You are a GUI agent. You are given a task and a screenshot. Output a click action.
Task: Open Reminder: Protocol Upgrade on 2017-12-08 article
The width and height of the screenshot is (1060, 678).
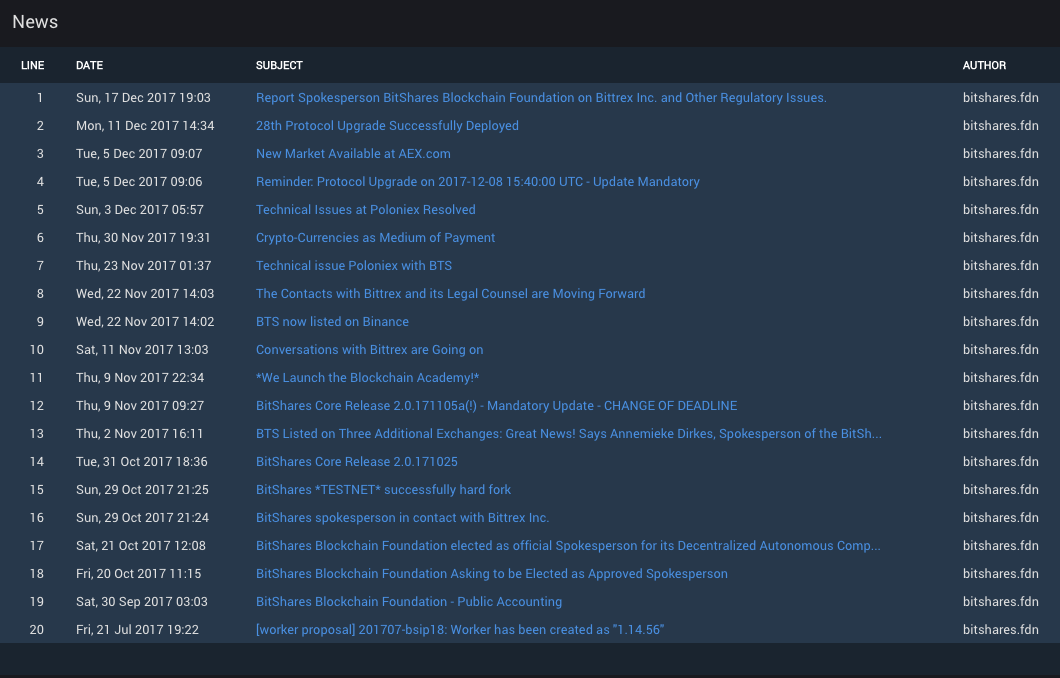477,182
